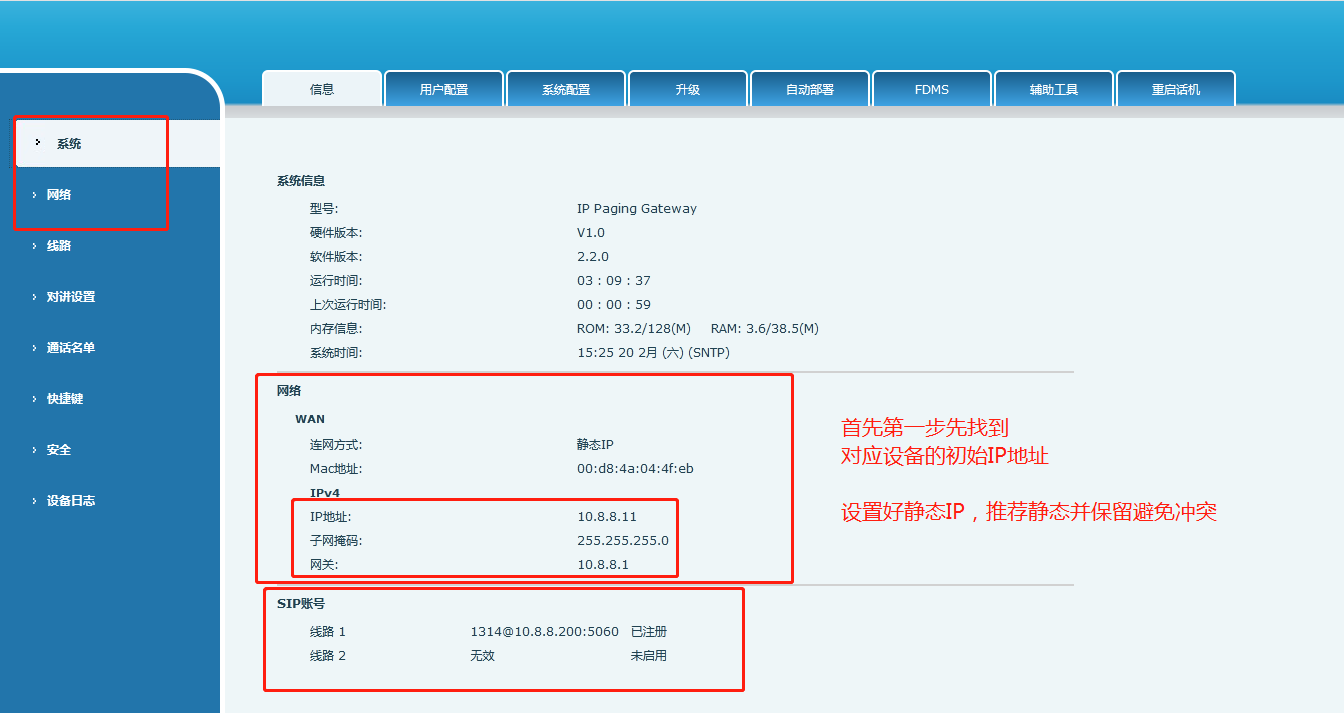
Task: Switch to the 信息 tab
Action: tap(322, 89)
